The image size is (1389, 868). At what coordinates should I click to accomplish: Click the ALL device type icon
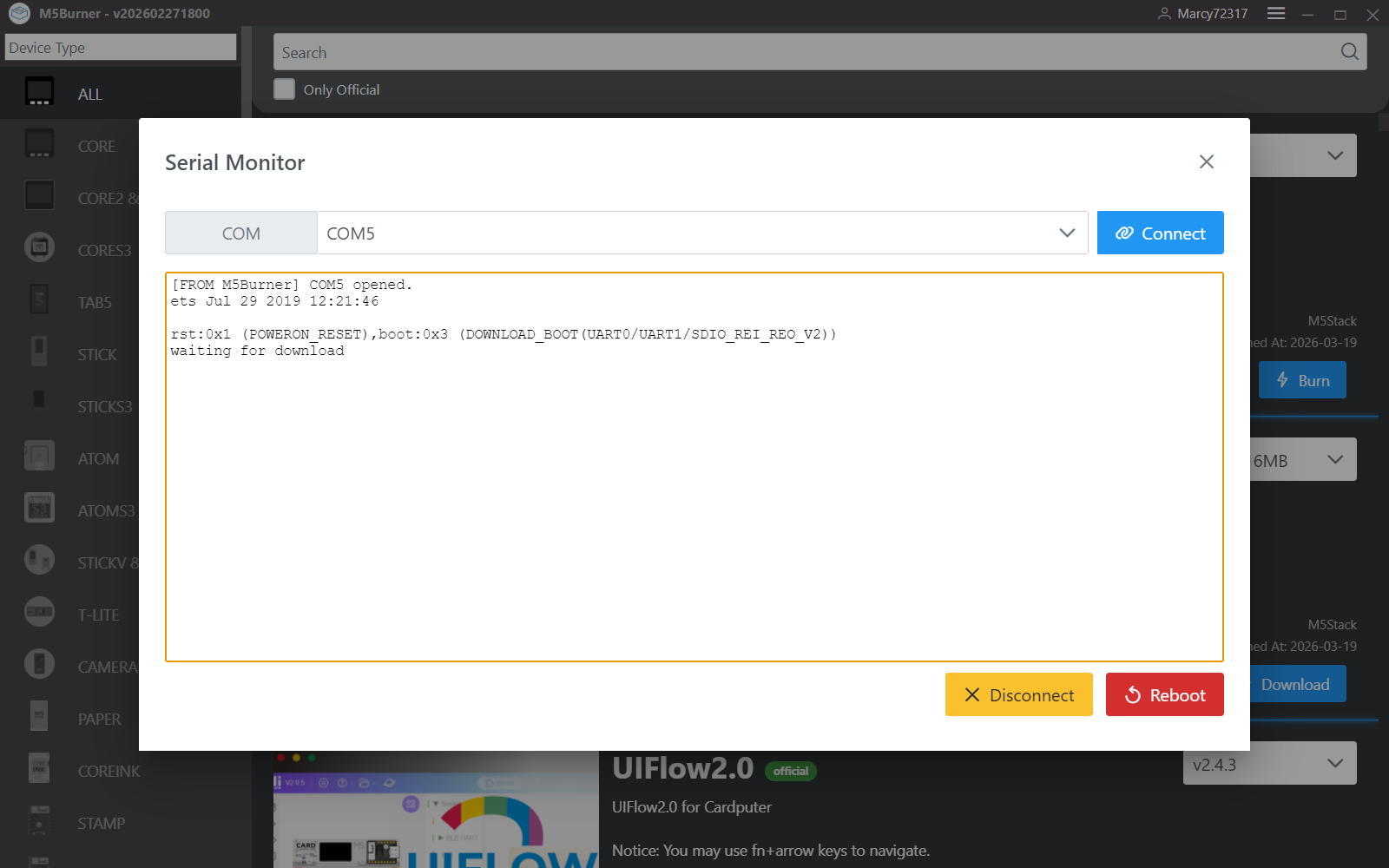[x=39, y=91]
